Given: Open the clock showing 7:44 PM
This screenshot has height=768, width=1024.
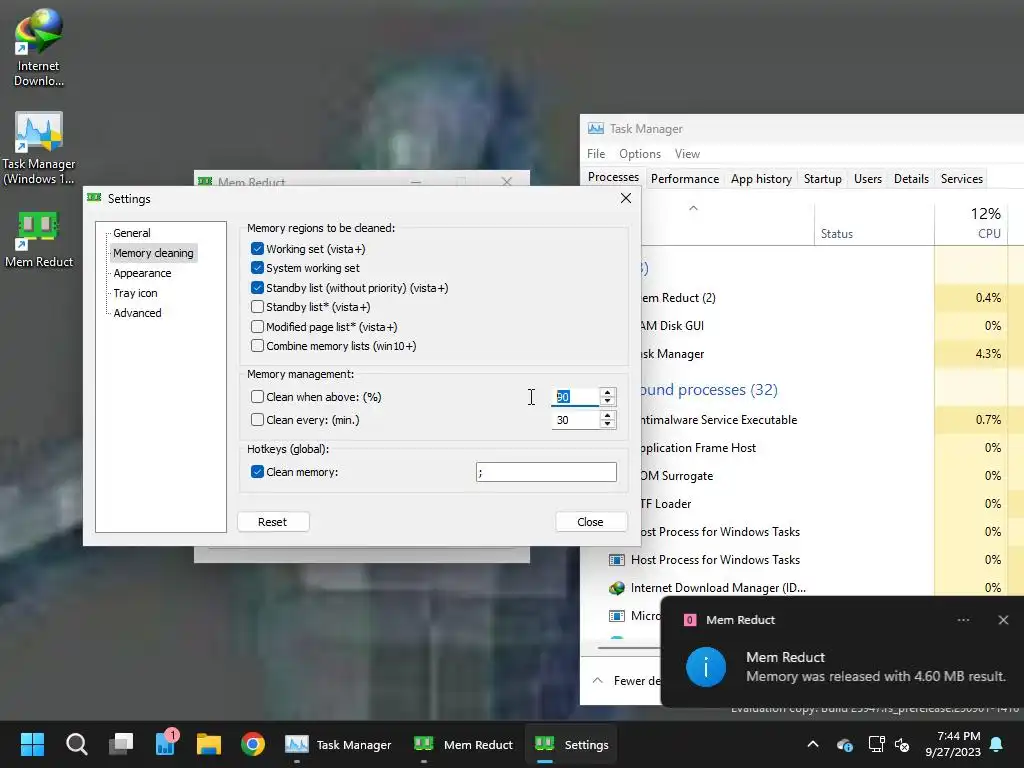Looking at the screenshot, I should [953, 744].
